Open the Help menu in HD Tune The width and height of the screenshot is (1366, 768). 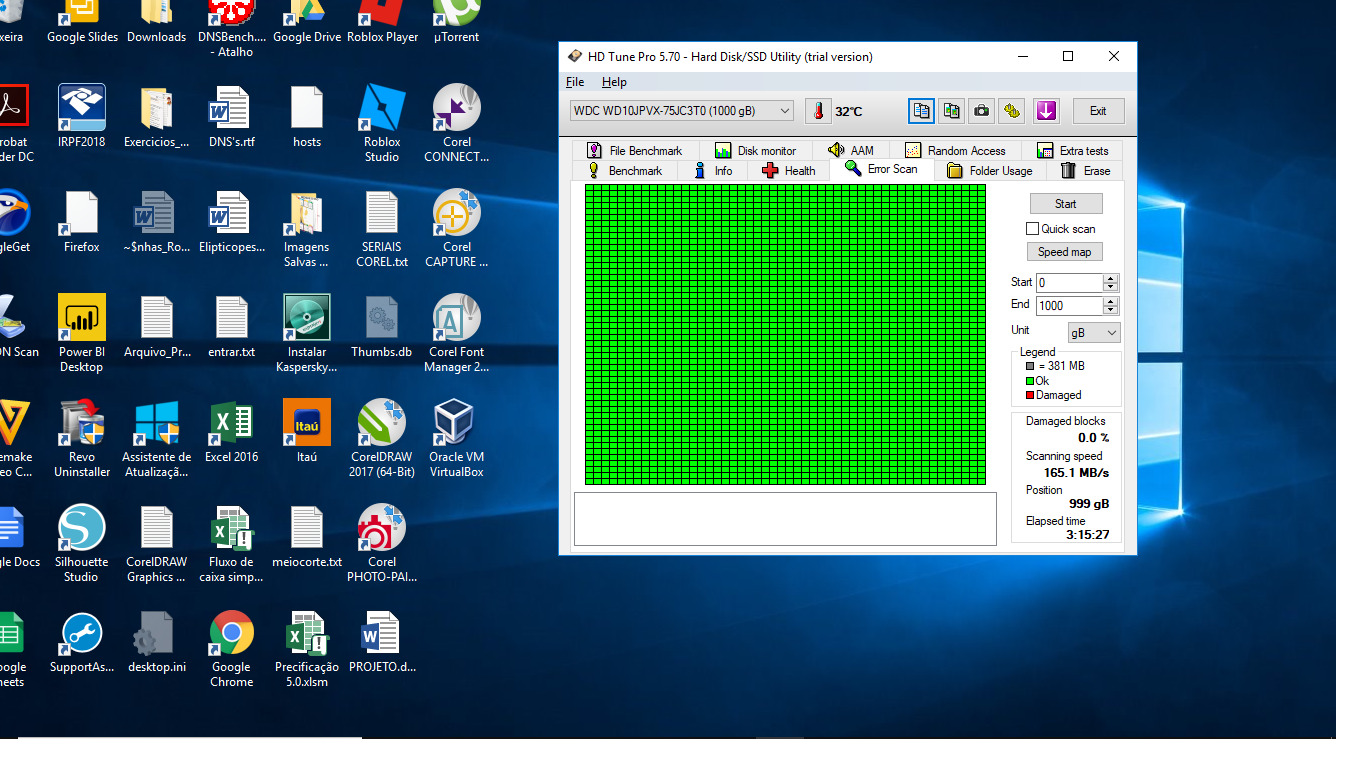(614, 82)
